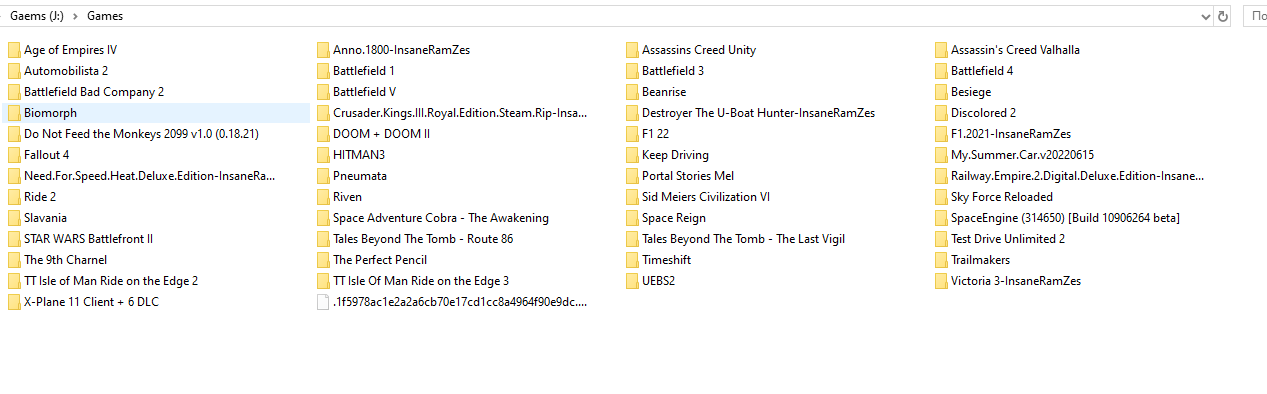Select Space Adventure Cobra - The Awakening
The image size is (1267, 394).
441,218
